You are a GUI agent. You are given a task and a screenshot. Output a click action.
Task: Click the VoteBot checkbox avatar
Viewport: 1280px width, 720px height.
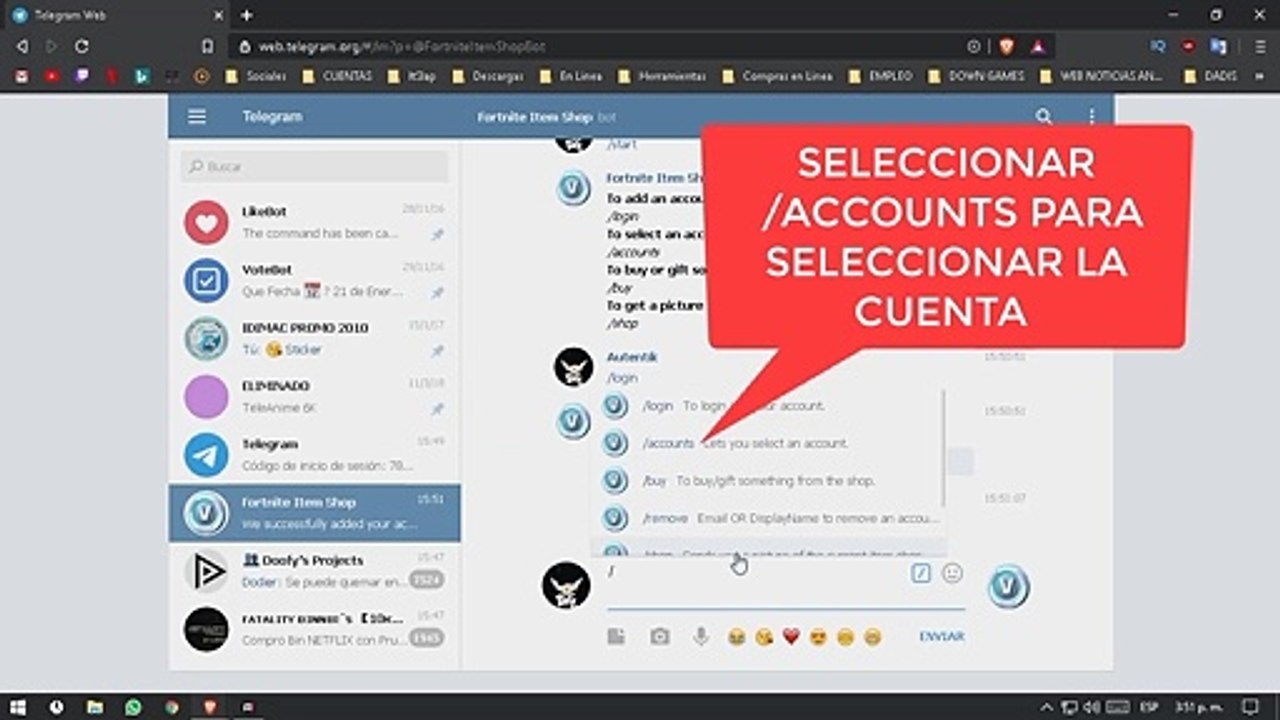206,280
